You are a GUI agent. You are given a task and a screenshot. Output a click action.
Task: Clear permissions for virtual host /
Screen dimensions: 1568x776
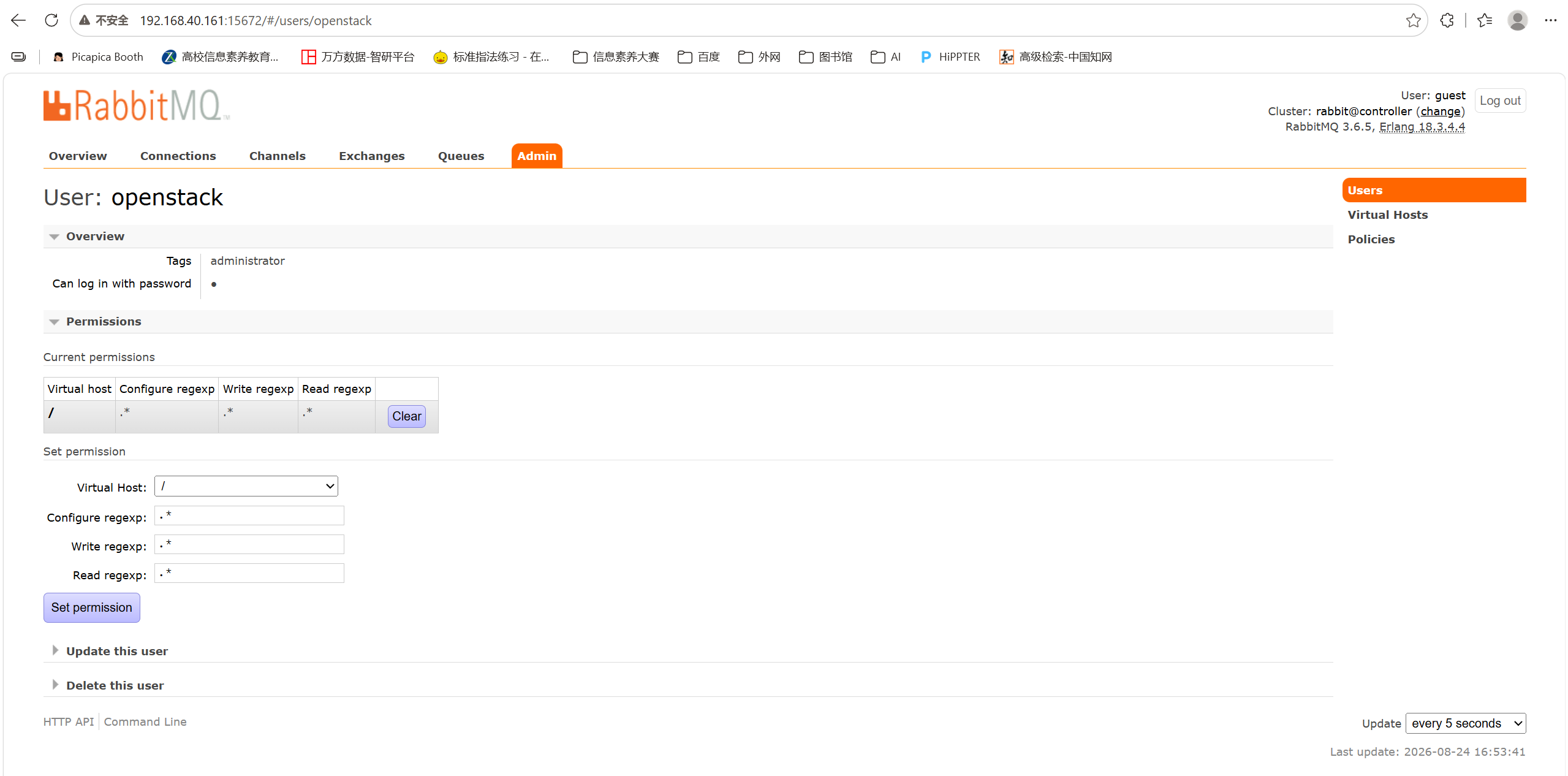[407, 416]
